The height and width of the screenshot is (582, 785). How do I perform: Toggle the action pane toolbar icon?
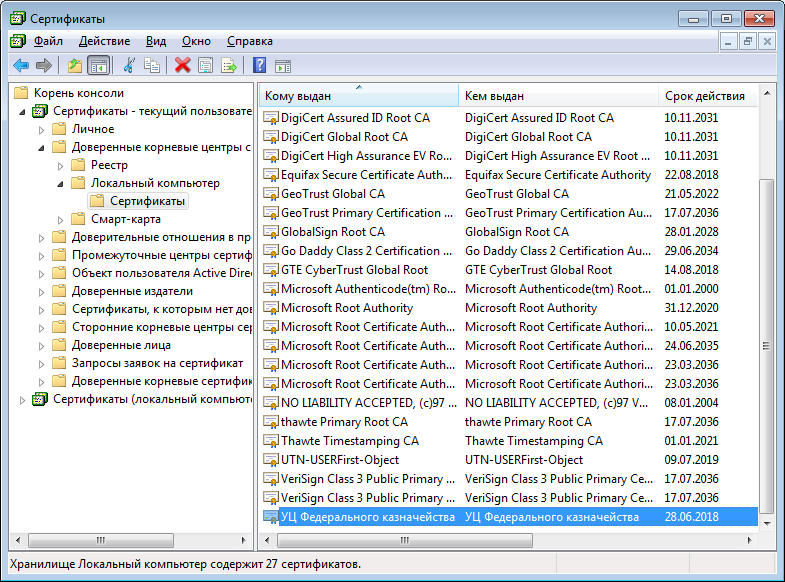pos(283,66)
